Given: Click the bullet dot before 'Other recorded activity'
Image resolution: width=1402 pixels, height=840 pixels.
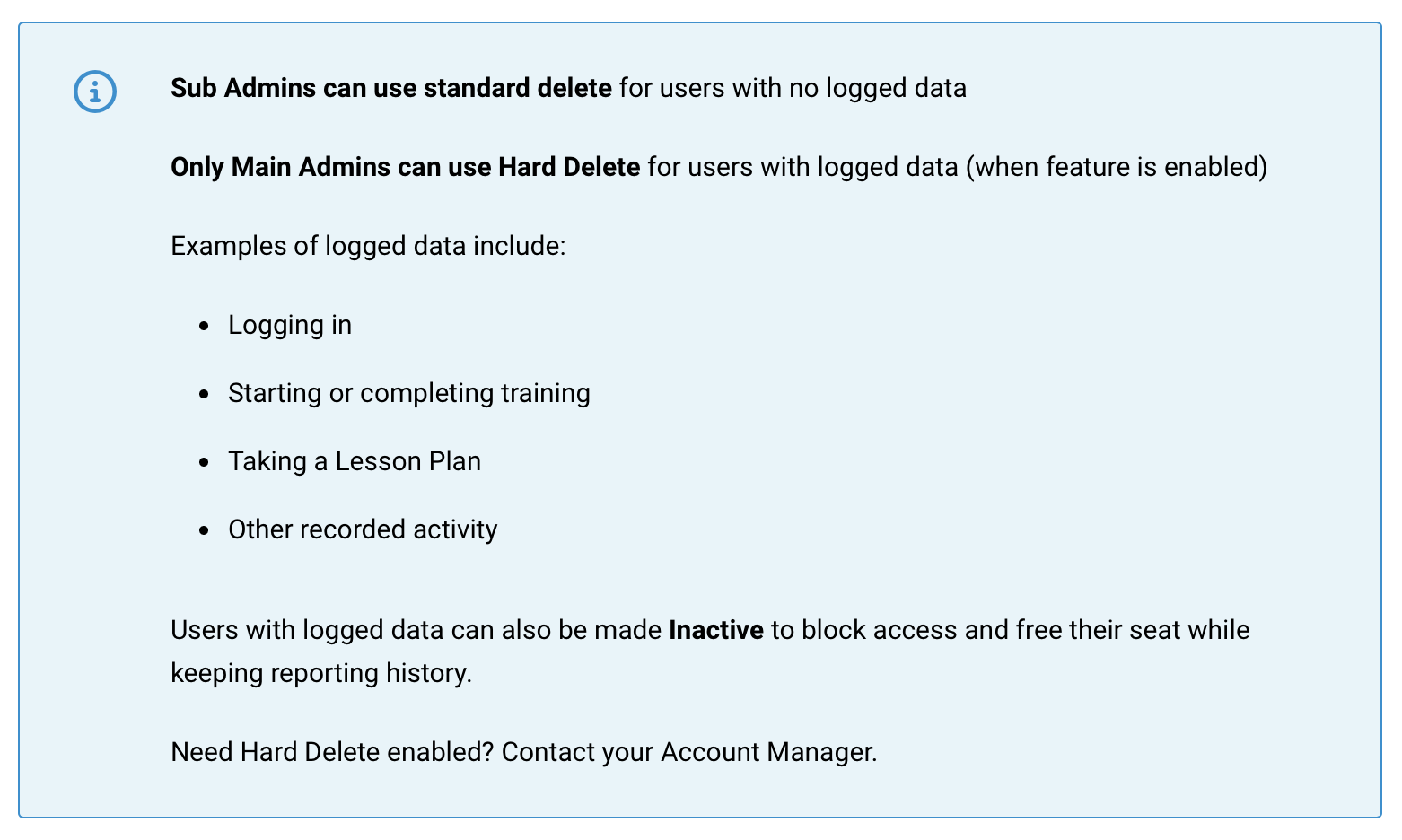Looking at the screenshot, I should point(206,530).
